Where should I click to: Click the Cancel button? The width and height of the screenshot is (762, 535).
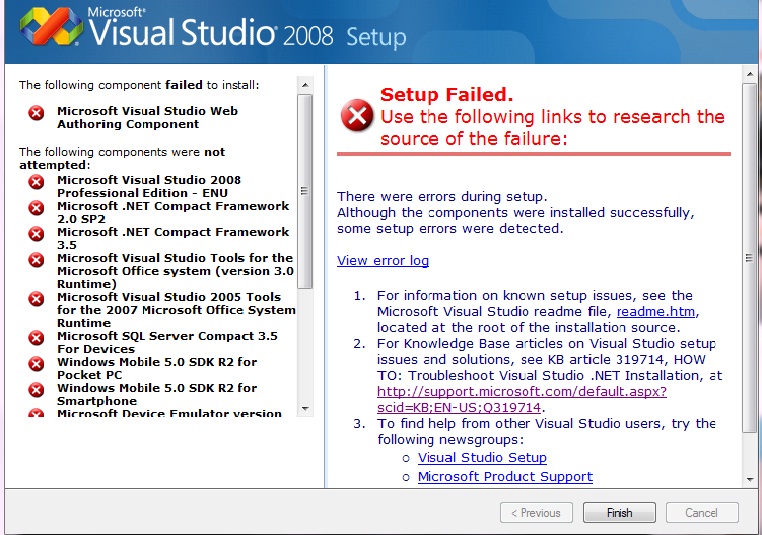tap(702, 513)
